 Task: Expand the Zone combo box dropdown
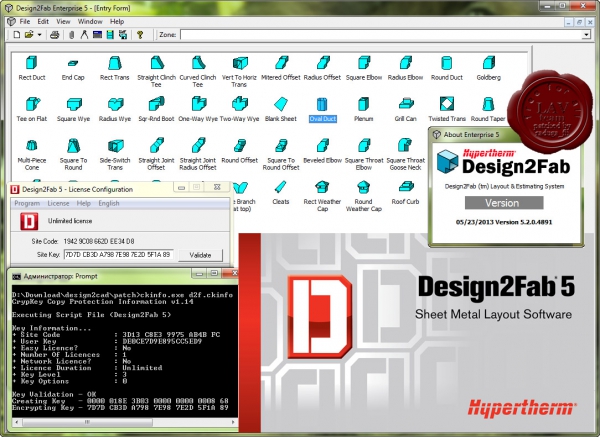tap(586, 35)
